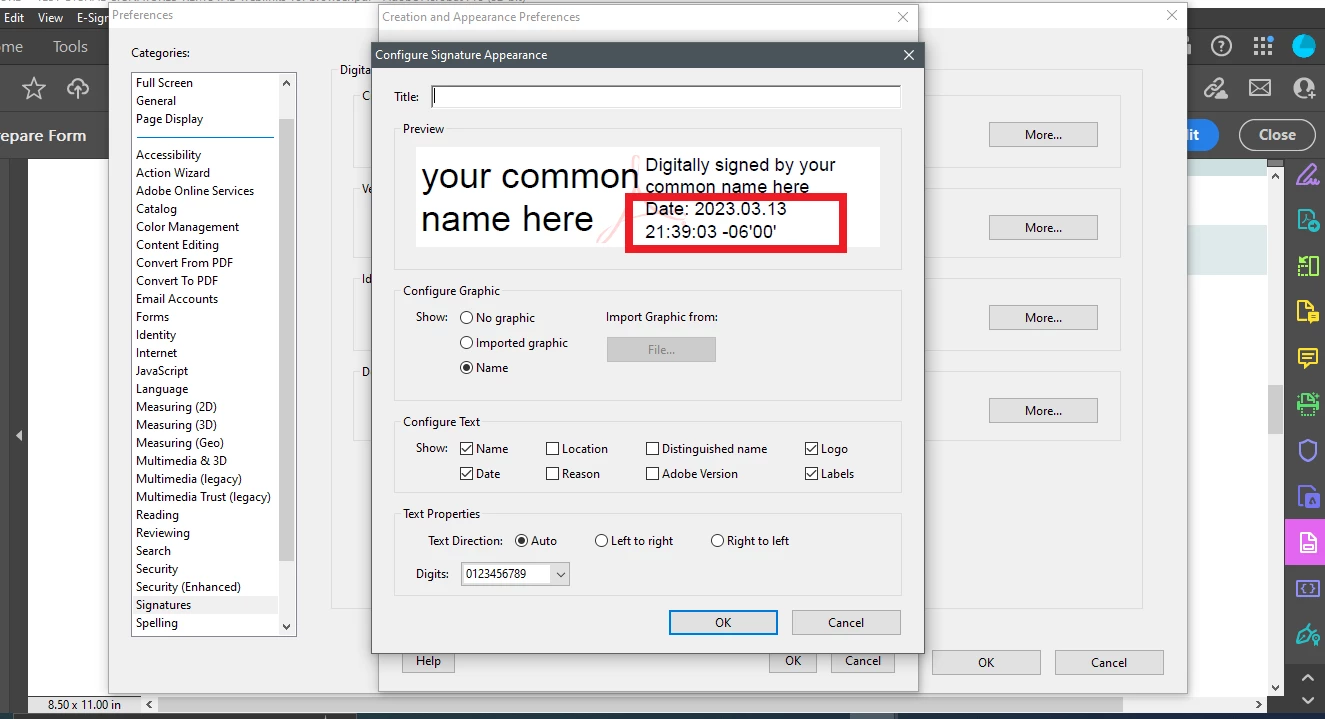Click OK in the Preferences window

point(986,662)
